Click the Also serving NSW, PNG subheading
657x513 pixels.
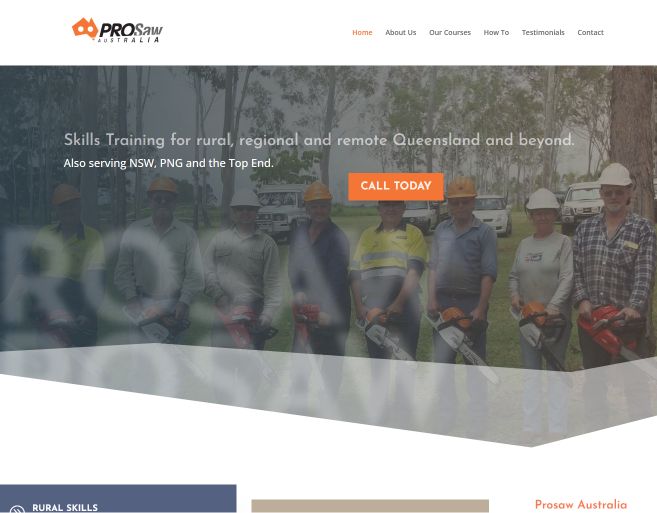pyautogui.click(x=168, y=163)
